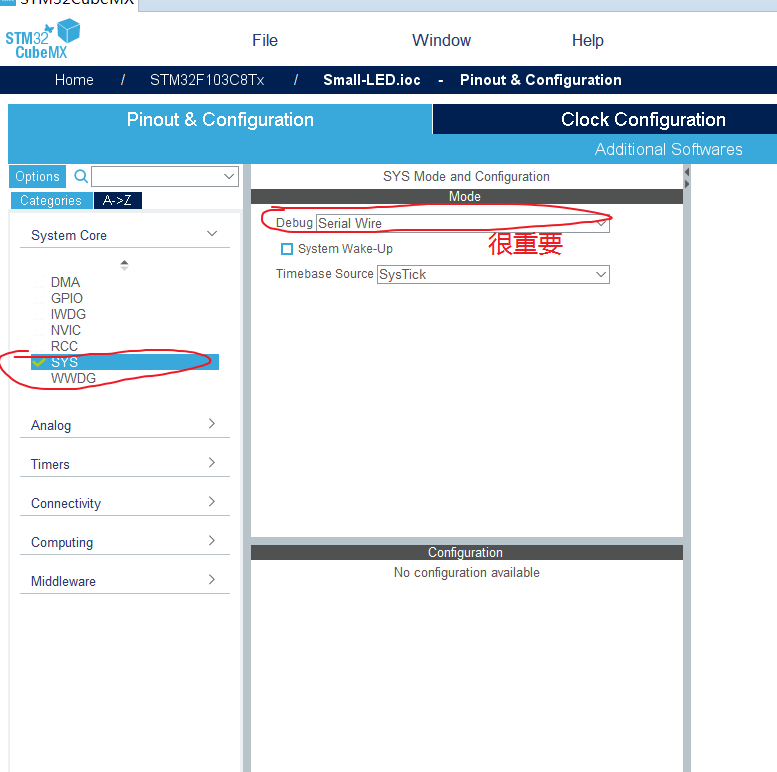This screenshot has height=772, width=777.
Task: Select the A->Z view tab
Action: click(x=117, y=200)
